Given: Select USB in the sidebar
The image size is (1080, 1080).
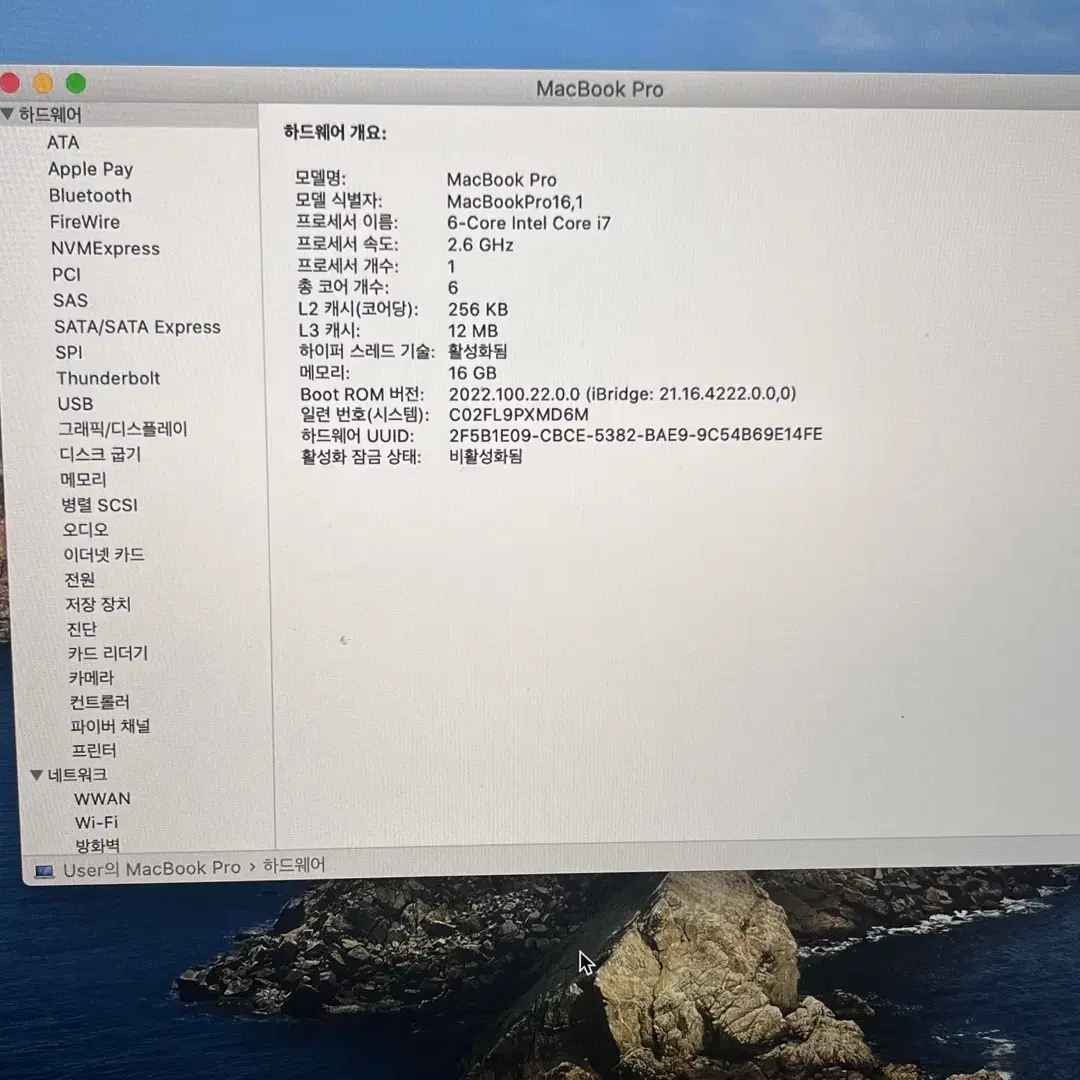Looking at the screenshot, I should (x=75, y=404).
